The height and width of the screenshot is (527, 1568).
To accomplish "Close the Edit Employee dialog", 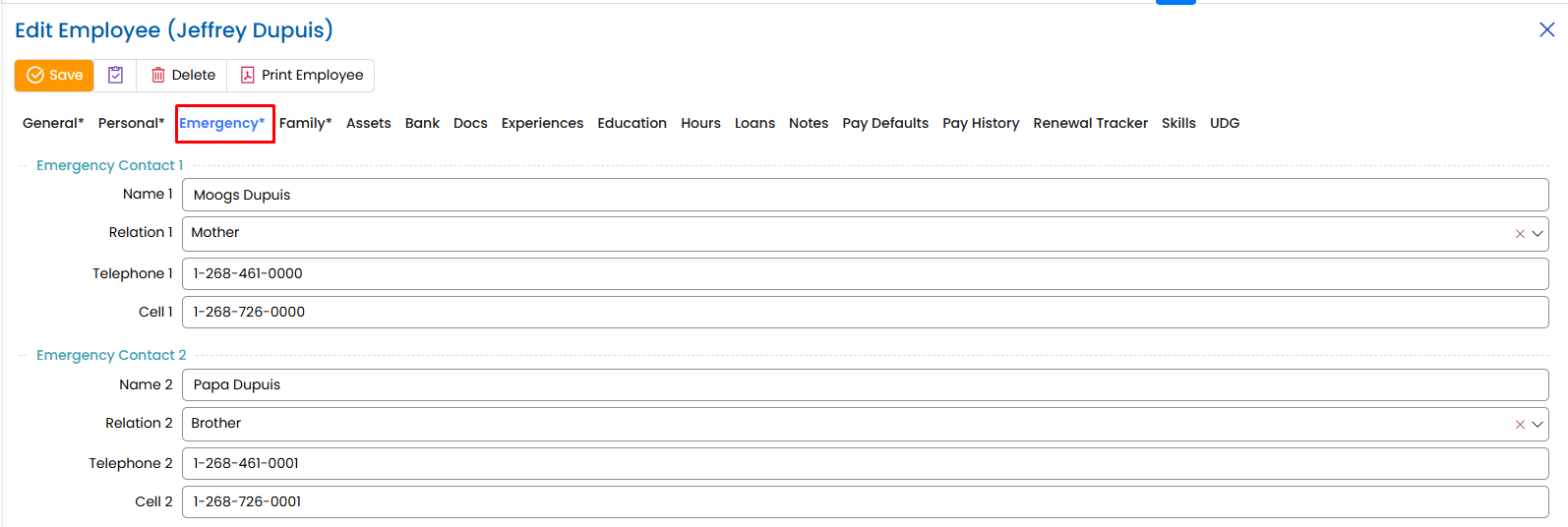I will [x=1546, y=29].
